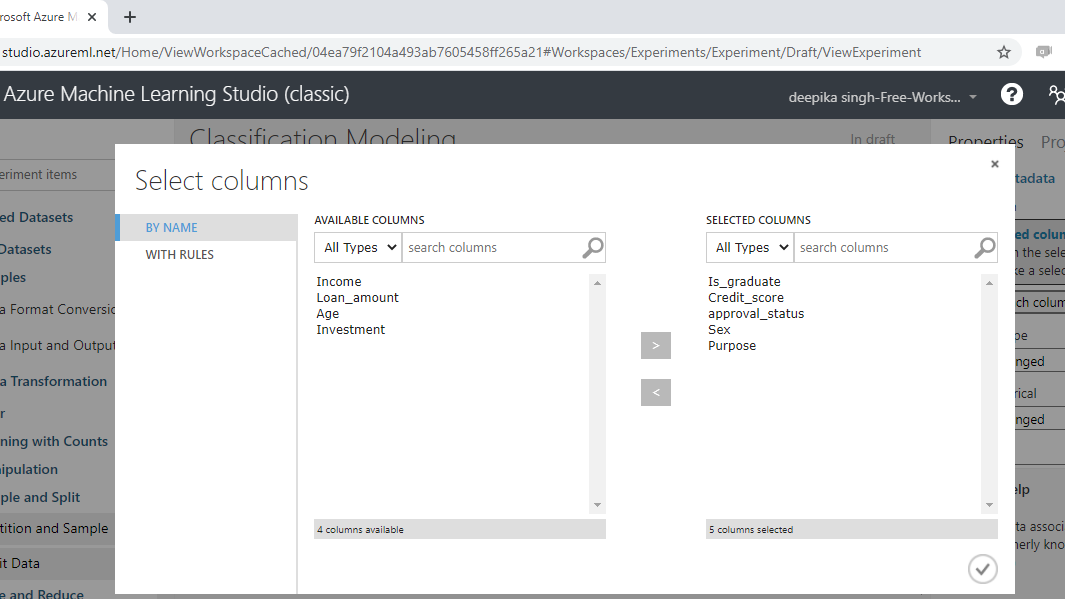
Task: Select the Investment column
Action: 350,329
